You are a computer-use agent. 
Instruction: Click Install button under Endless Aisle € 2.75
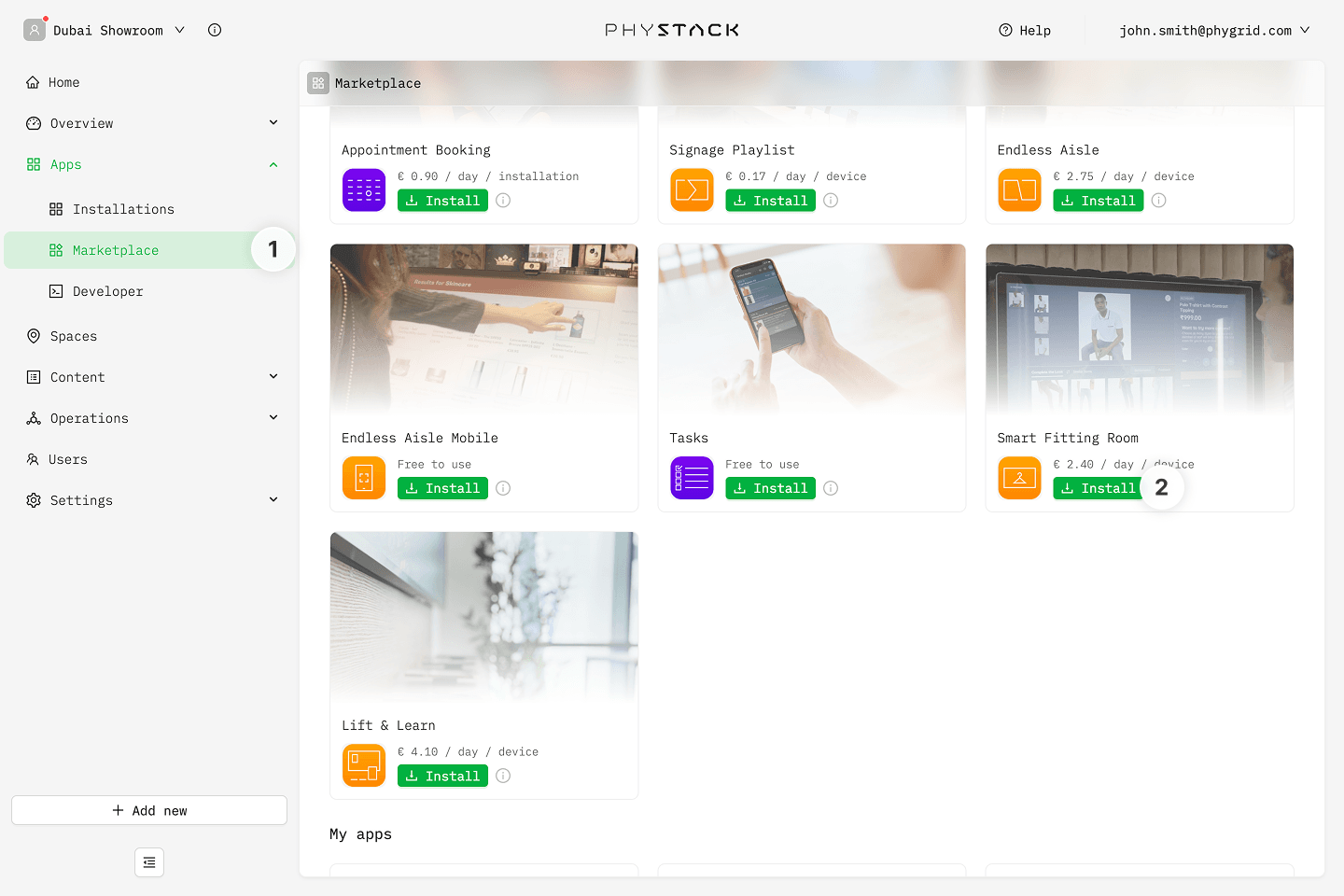1098,201
